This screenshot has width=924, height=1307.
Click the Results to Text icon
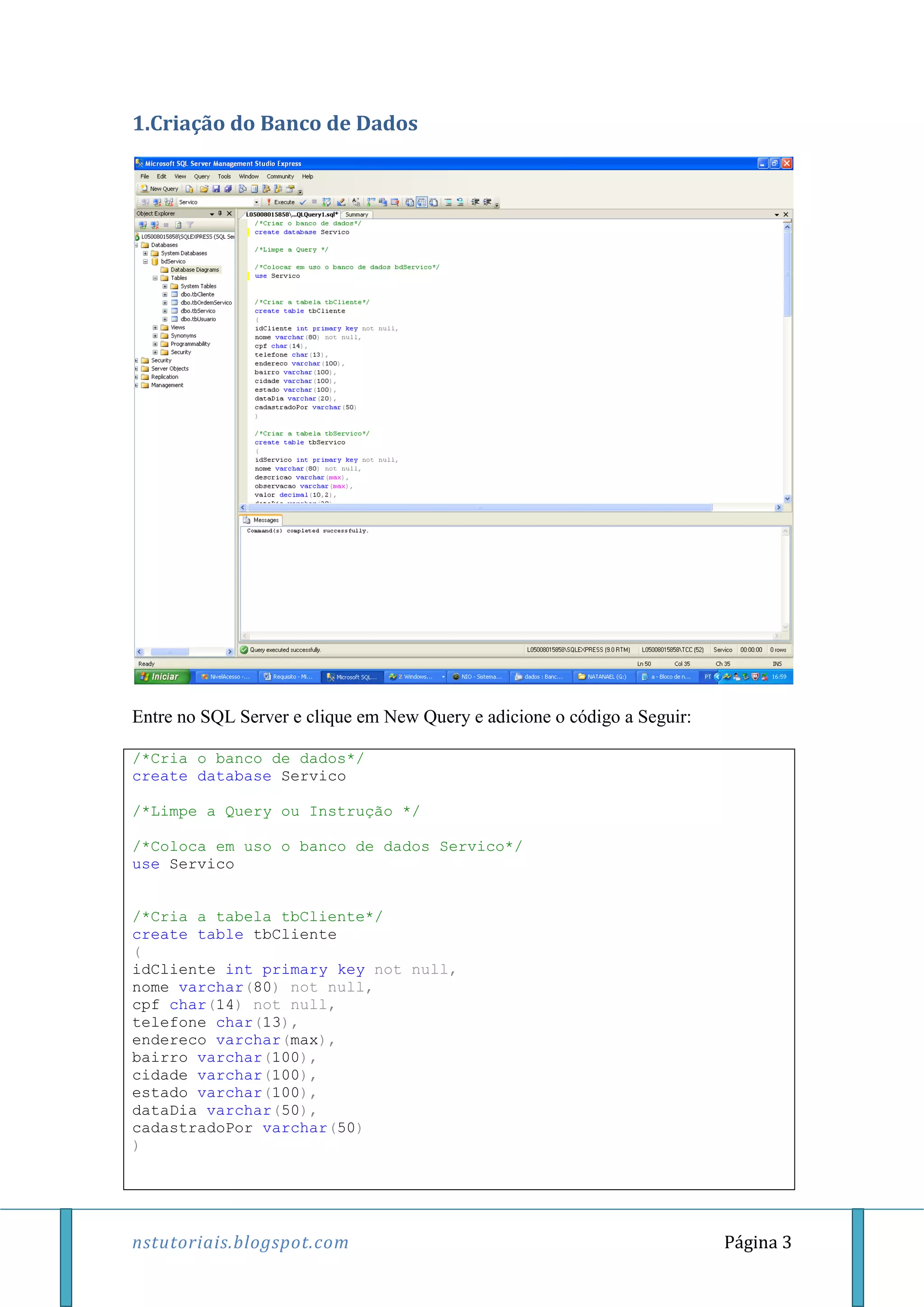click(x=410, y=202)
